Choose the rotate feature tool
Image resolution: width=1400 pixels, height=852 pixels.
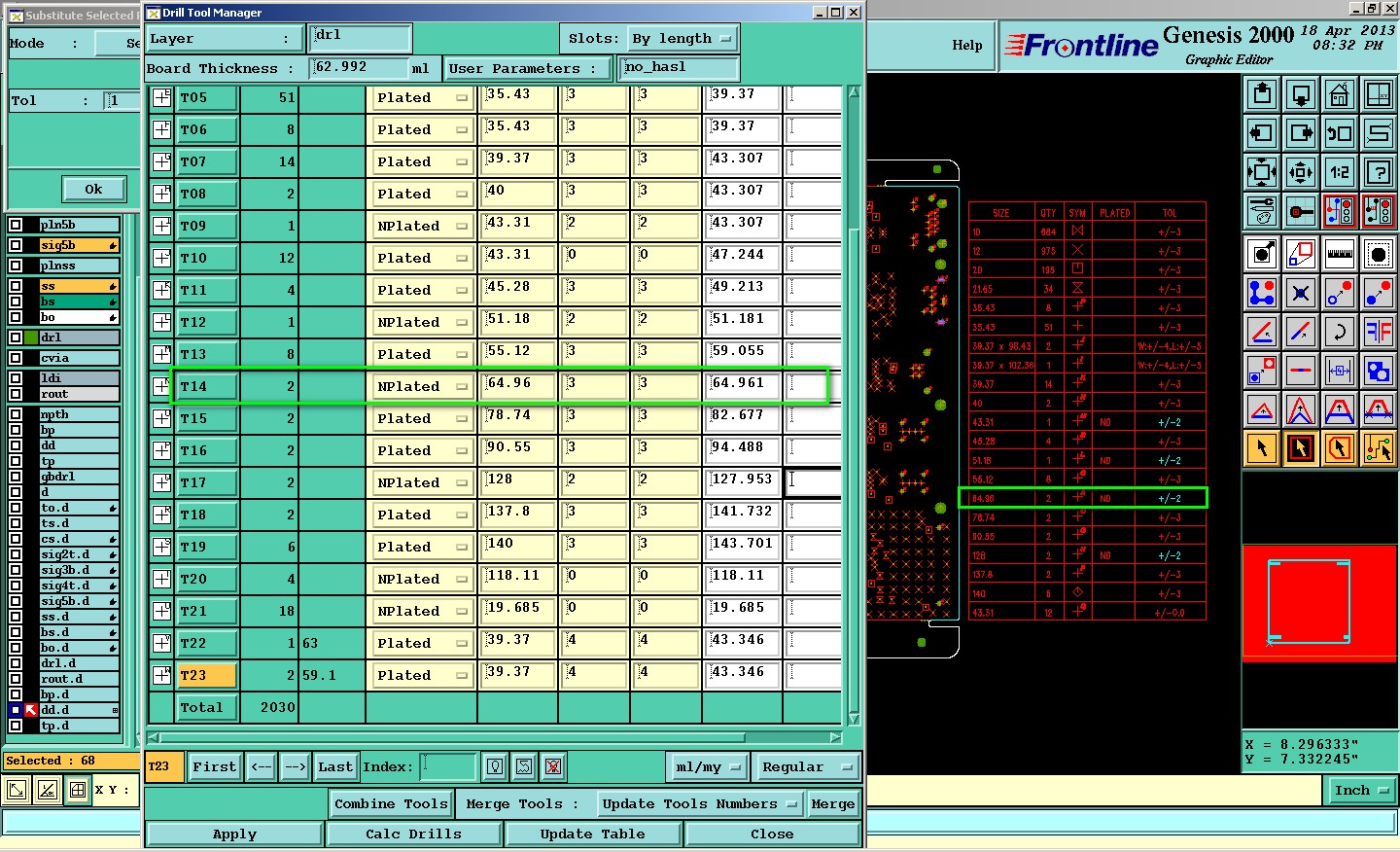(1340, 332)
